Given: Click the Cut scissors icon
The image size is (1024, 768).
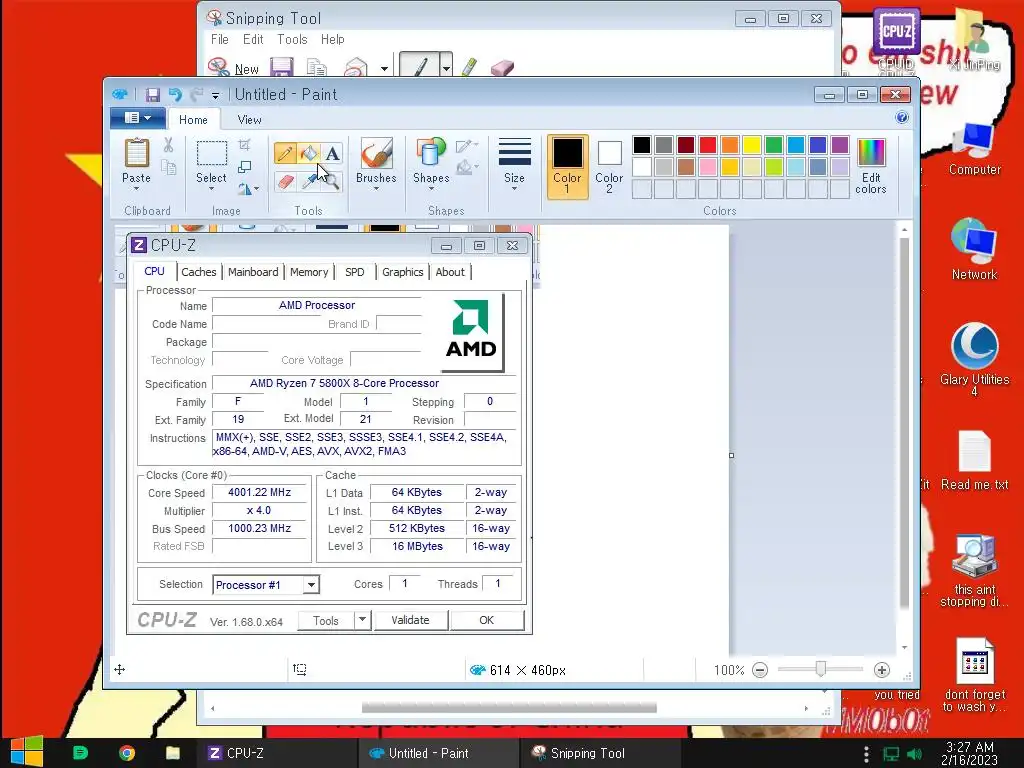Looking at the screenshot, I should coord(168,145).
